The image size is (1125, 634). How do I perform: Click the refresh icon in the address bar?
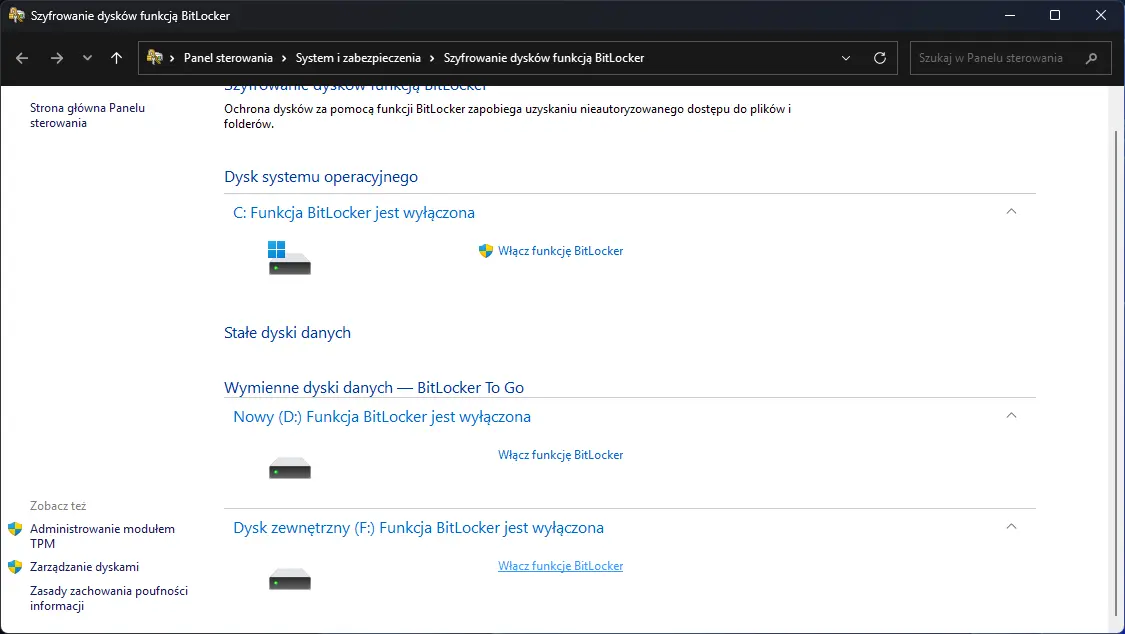(x=880, y=58)
